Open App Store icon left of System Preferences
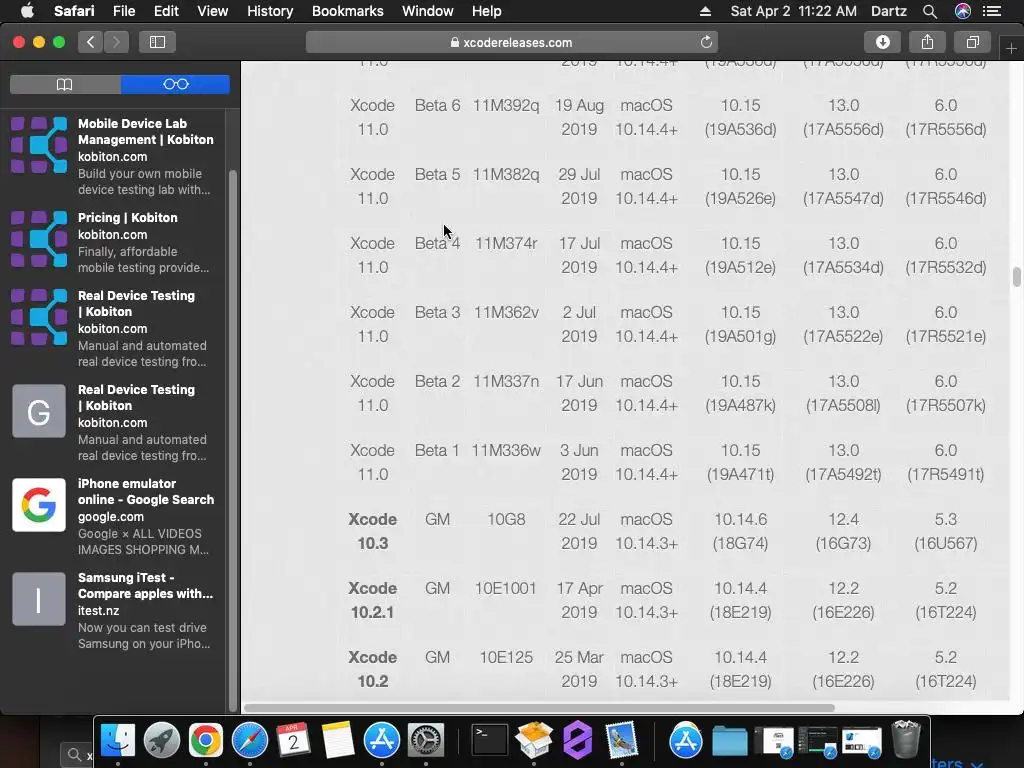Screen dimensions: 1024x768 (x=381, y=740)
